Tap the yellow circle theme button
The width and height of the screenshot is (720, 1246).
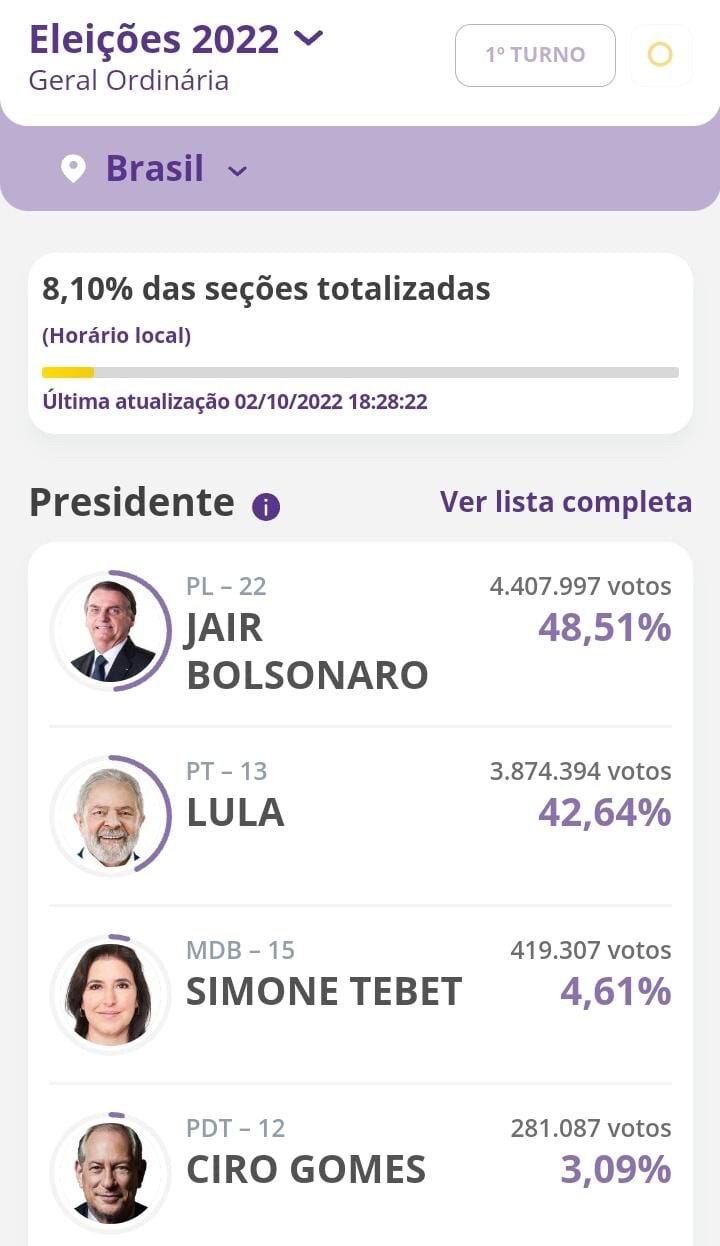click(660, 54)
